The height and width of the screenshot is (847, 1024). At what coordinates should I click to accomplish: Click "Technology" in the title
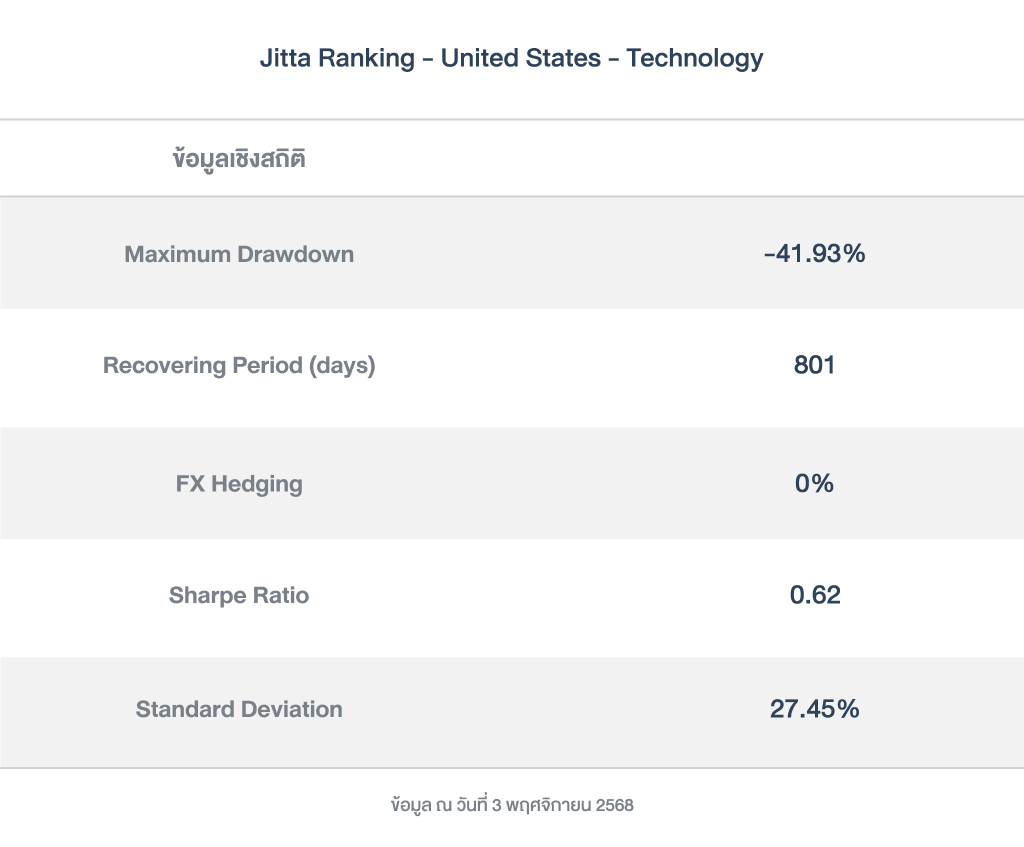694,58
